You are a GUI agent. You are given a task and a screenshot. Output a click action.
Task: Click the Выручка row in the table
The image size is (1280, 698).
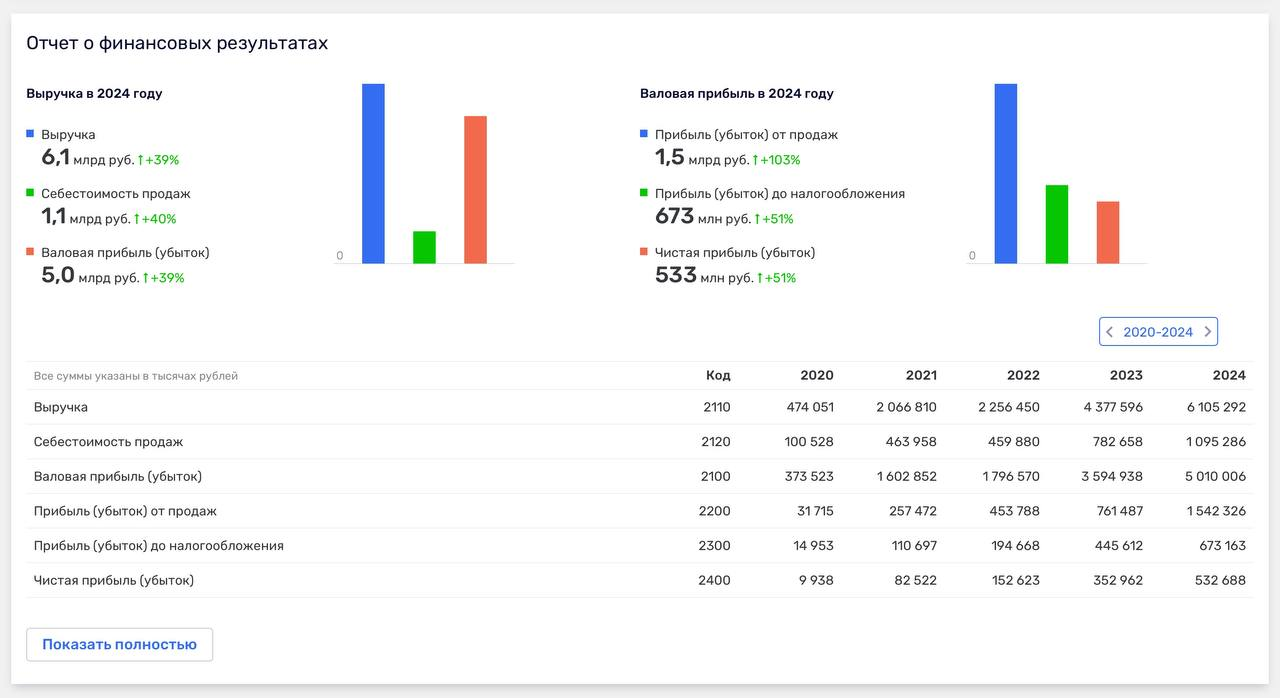tap(61, 407)
